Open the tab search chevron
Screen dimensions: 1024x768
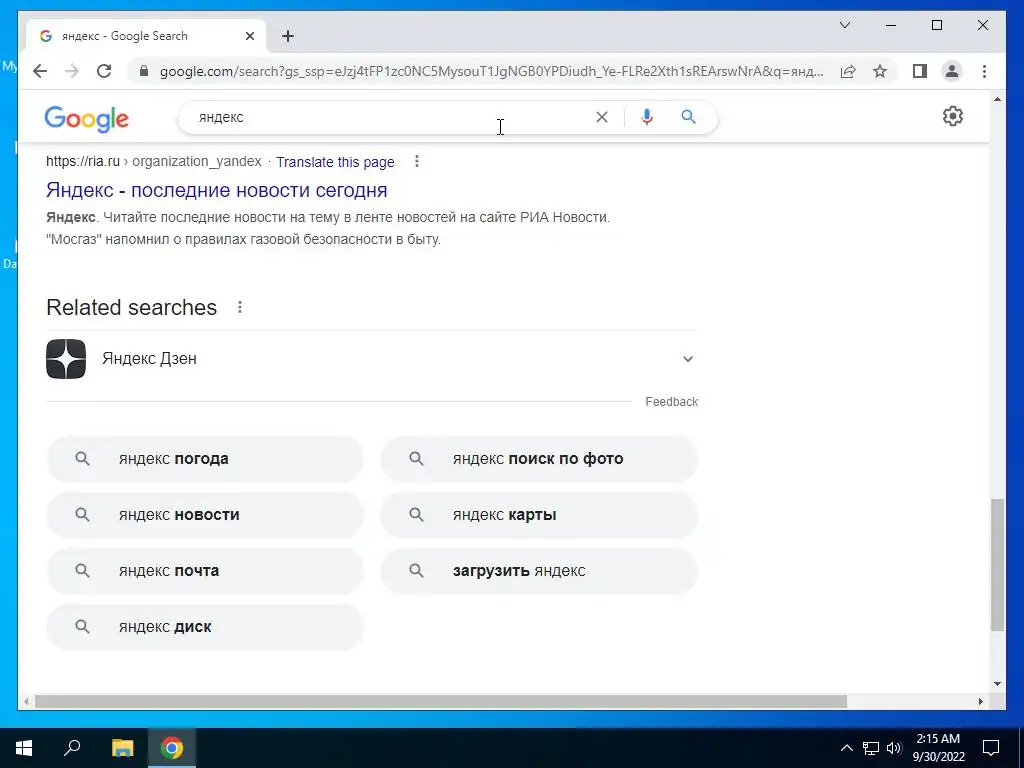coord(844,25)
